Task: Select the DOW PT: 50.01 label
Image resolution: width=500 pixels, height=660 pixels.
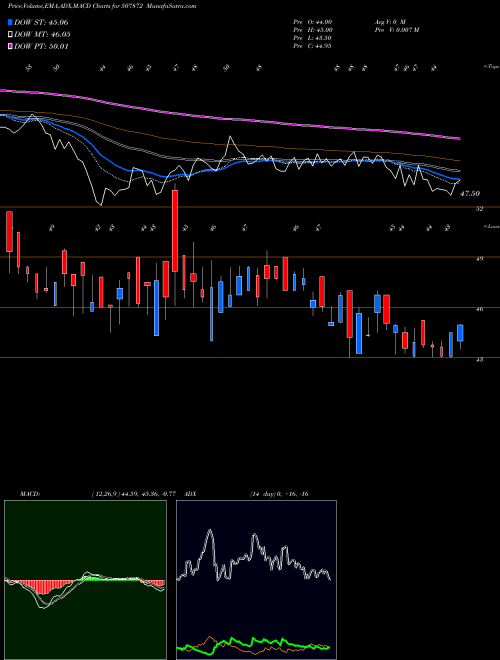Action: click(41, 46)
